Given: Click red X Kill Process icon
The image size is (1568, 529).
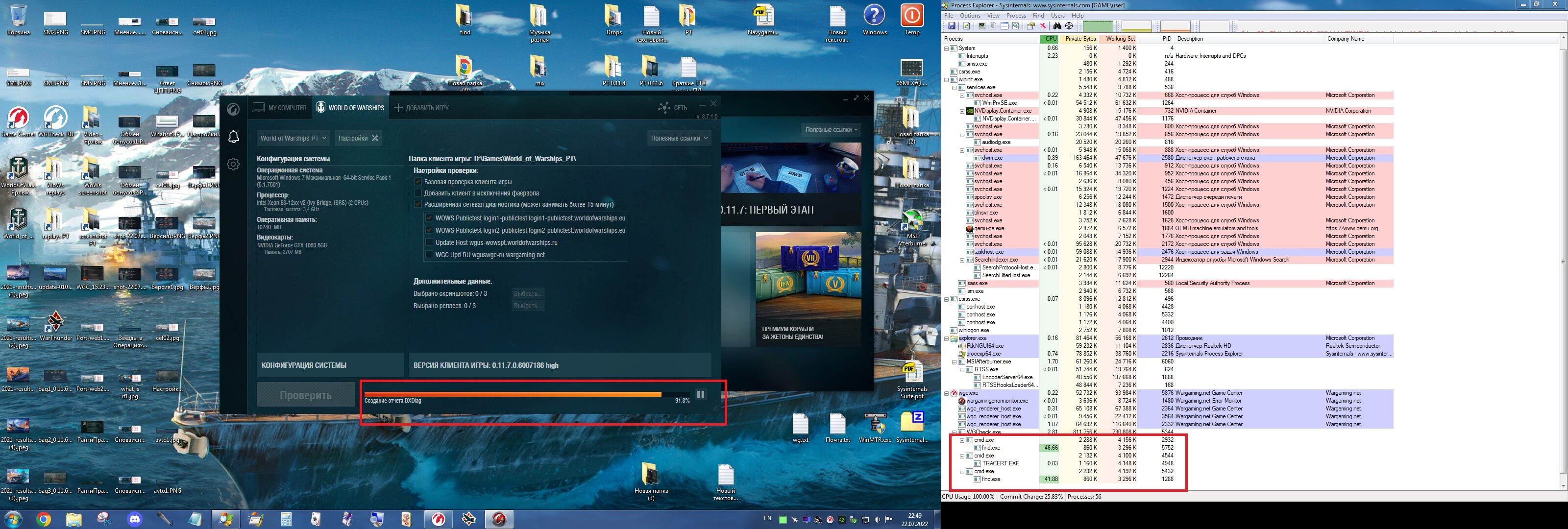Looking at the screenshot, I should pyautogui.click(x=1043, y=26).
